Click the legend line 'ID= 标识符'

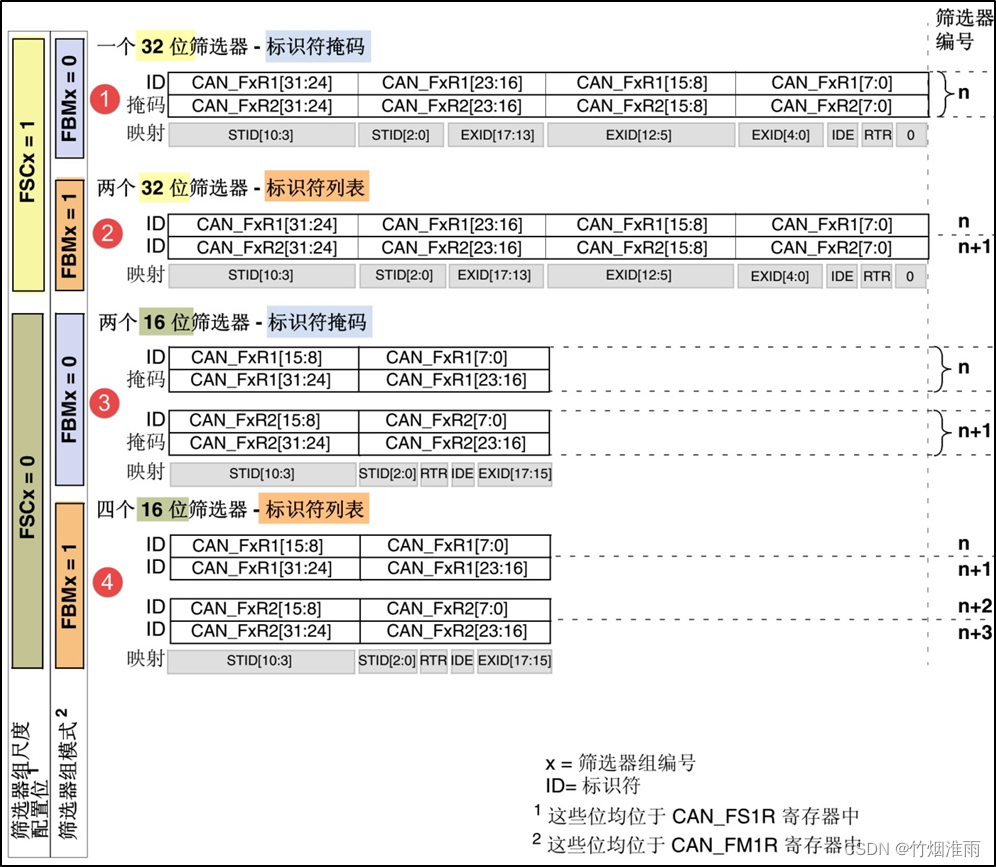(x=593, y=786)
